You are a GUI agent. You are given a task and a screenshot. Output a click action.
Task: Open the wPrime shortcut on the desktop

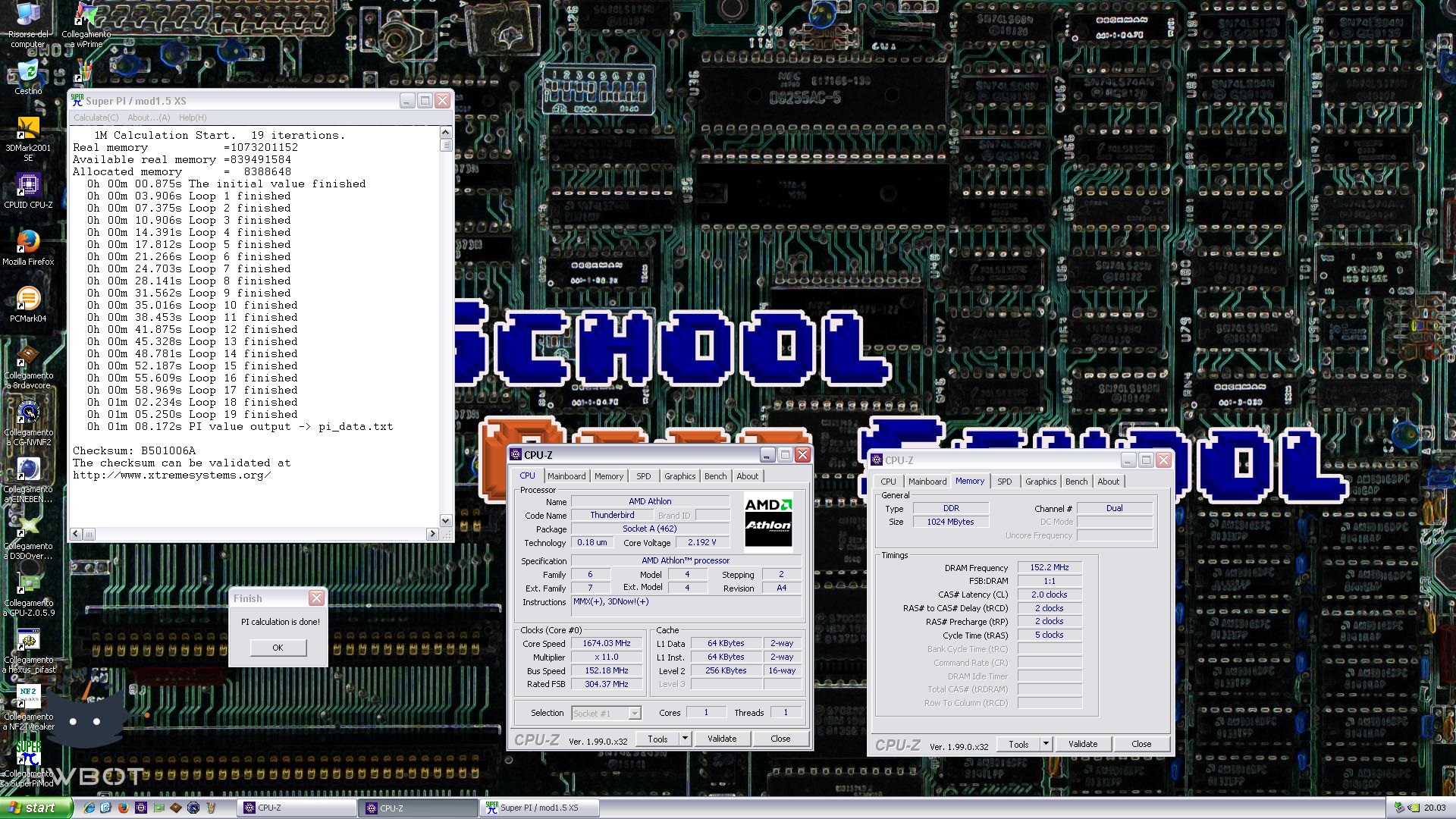(x=86, y=24)
